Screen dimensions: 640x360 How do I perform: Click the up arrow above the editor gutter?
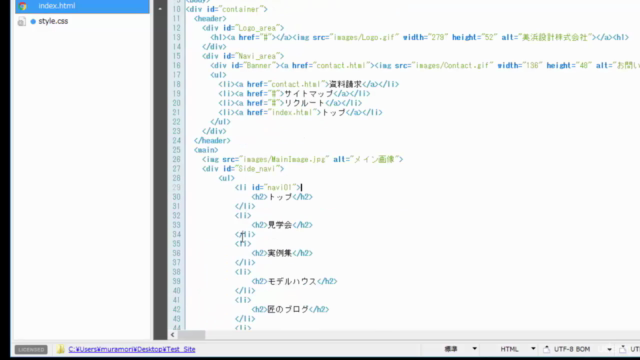tap(160, 9)
